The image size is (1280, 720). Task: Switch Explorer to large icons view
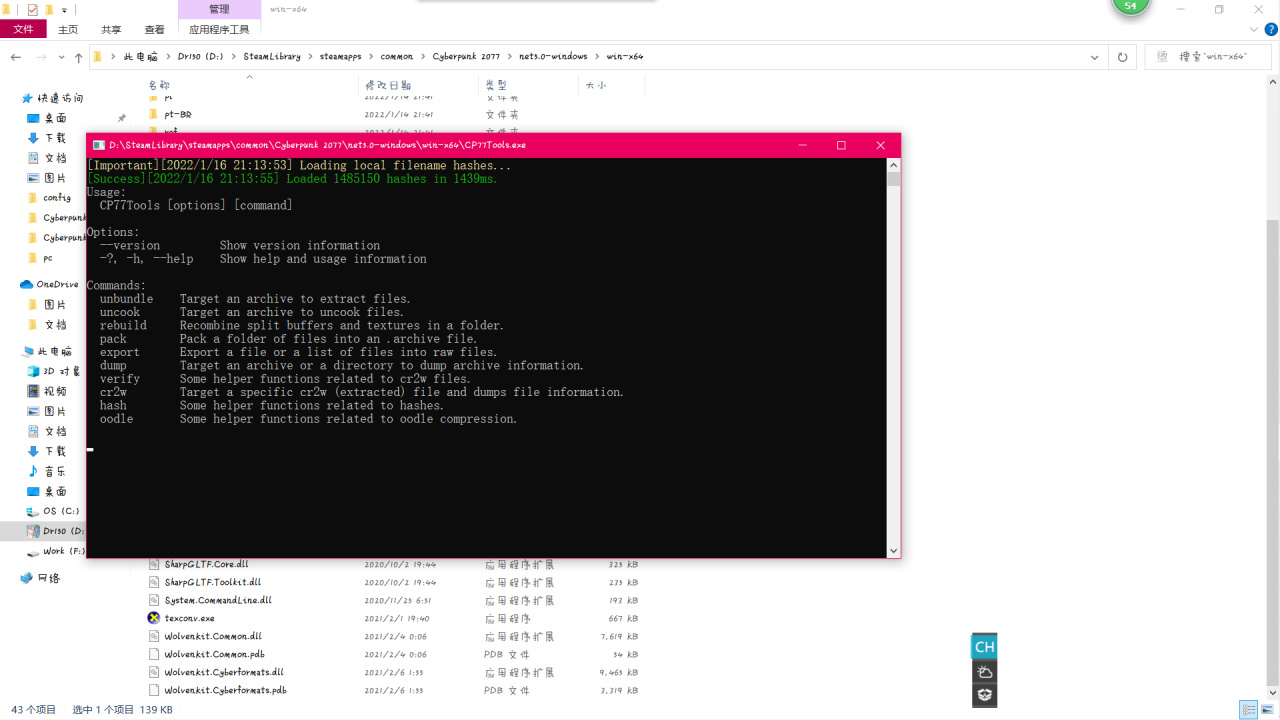[x=1267, y=710]
